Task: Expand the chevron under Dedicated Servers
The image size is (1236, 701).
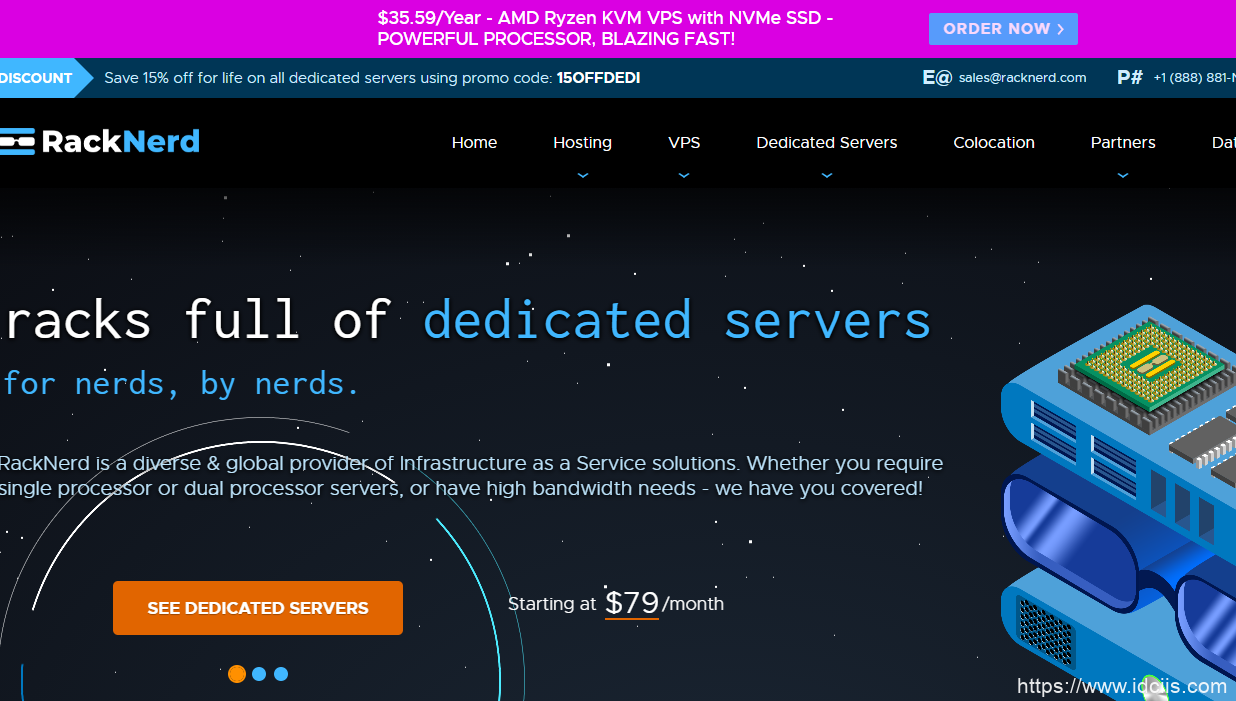Action: click(x=826, y=175)
